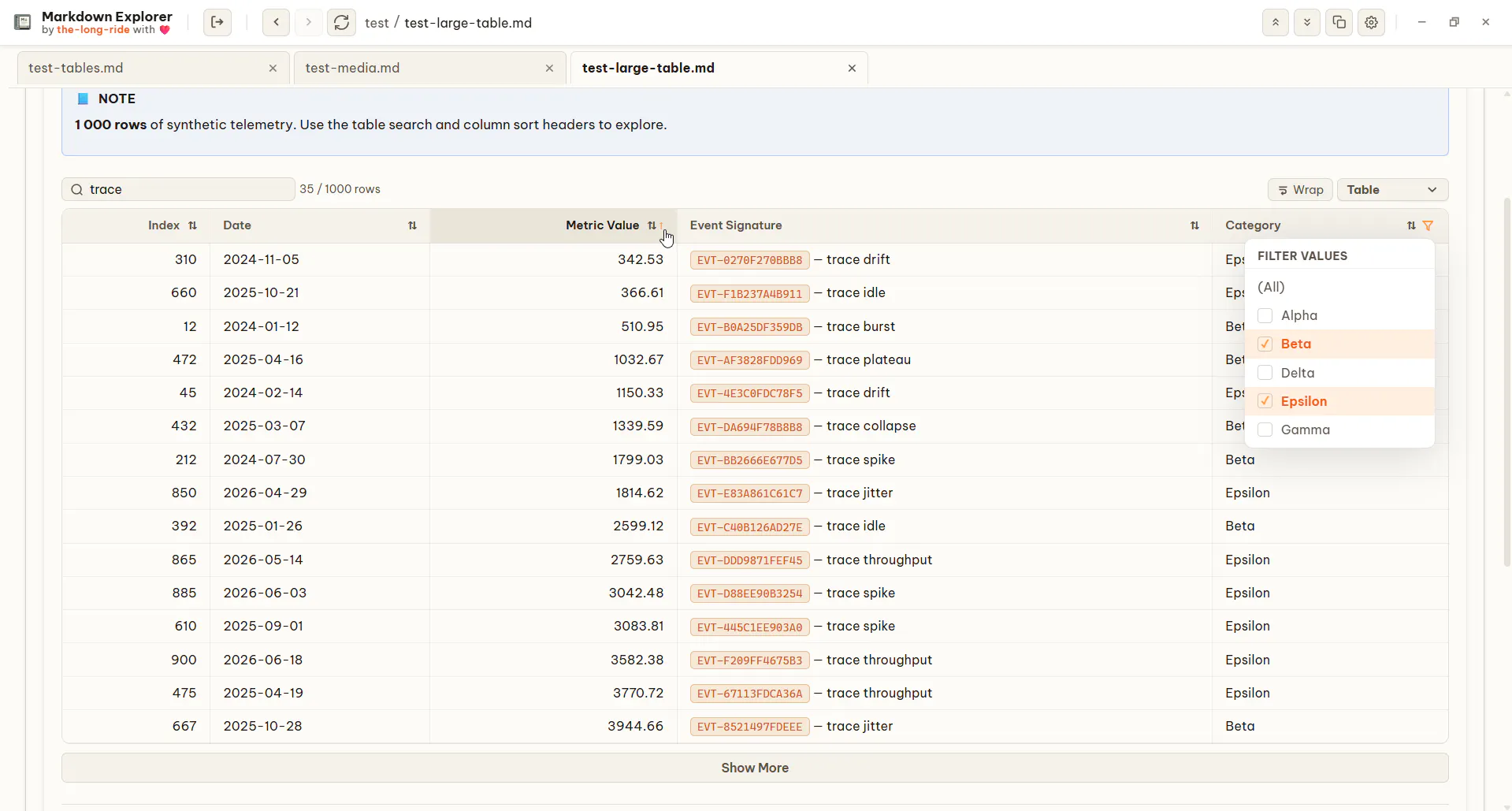Open the Table view dropdown
The width and height of the screenshot is (1512, 811).
pyautogui.click(x=1392, y=190)
